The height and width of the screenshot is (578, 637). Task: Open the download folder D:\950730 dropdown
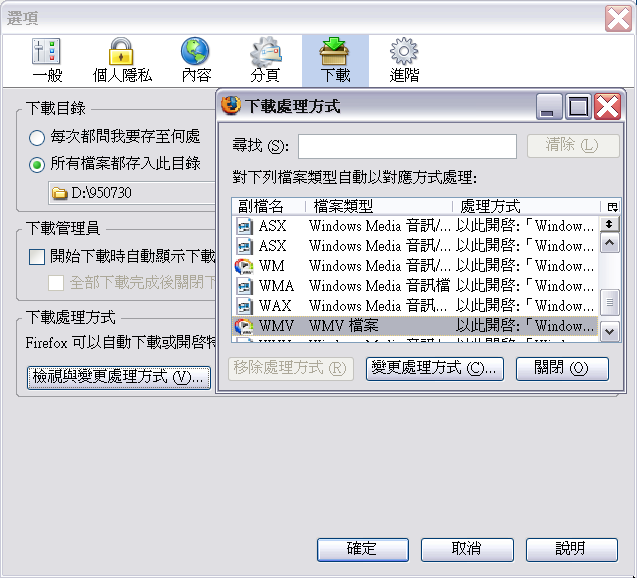[130, 192]
